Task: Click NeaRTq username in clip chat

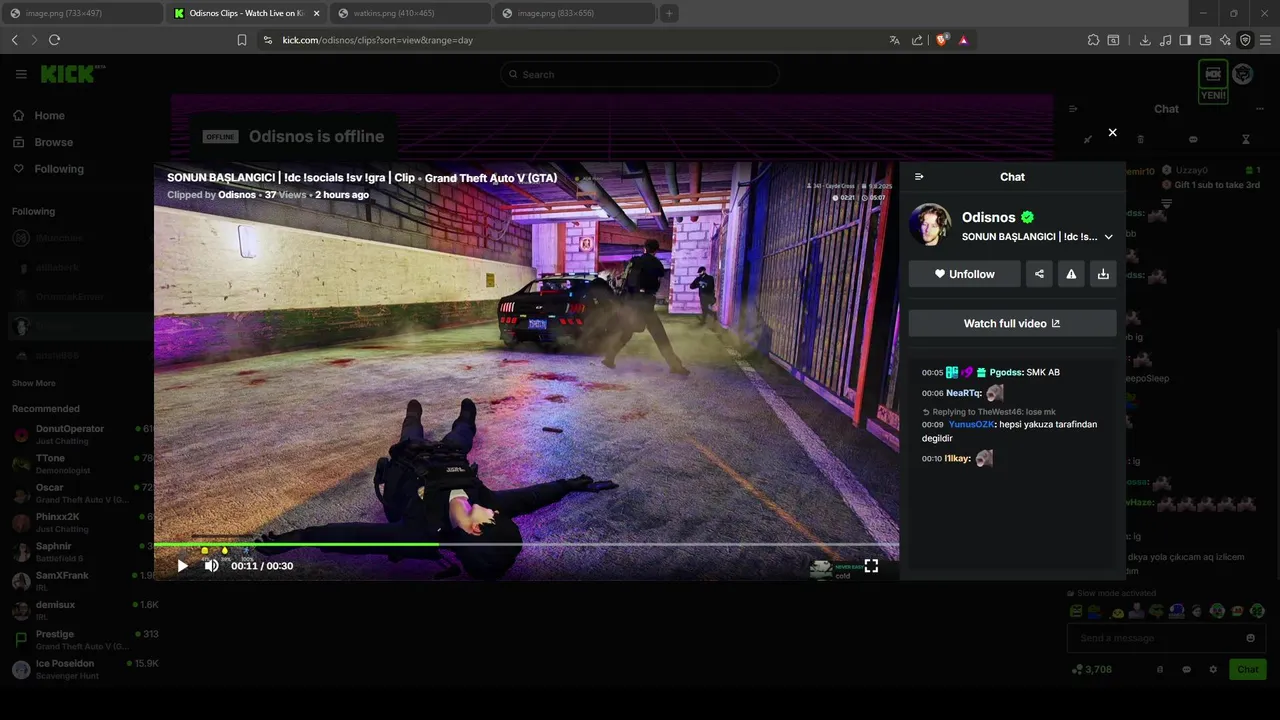Action: 964,393
